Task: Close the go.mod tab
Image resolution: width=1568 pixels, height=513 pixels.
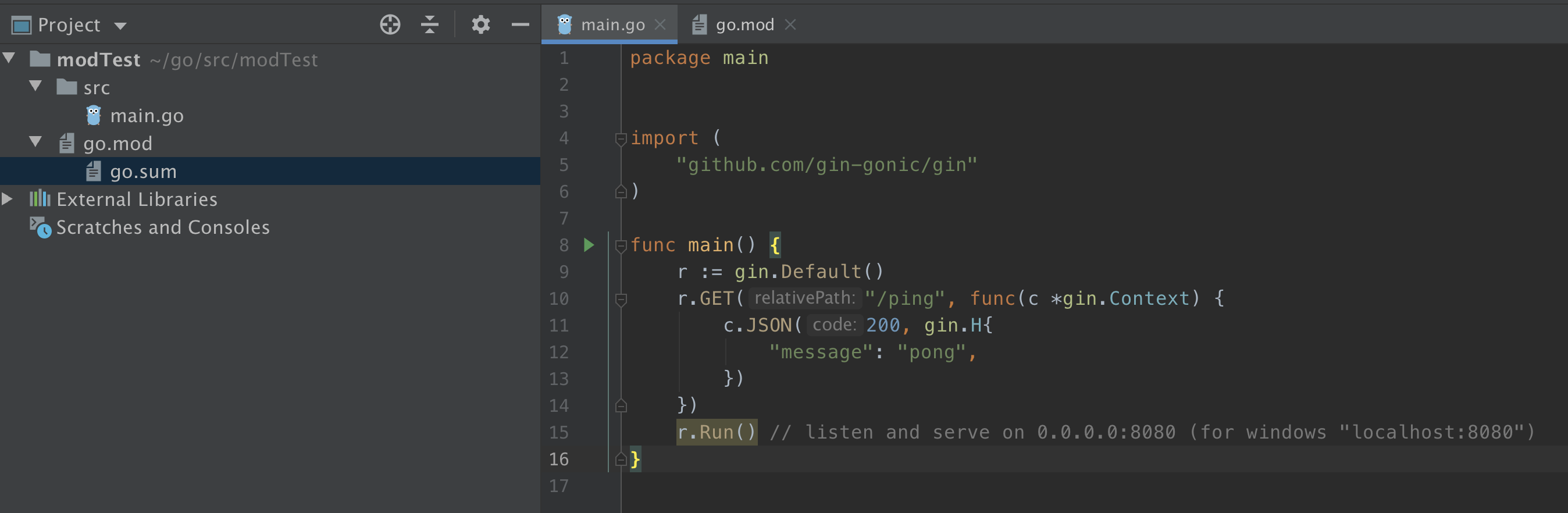Action: (x=790, y=25)
